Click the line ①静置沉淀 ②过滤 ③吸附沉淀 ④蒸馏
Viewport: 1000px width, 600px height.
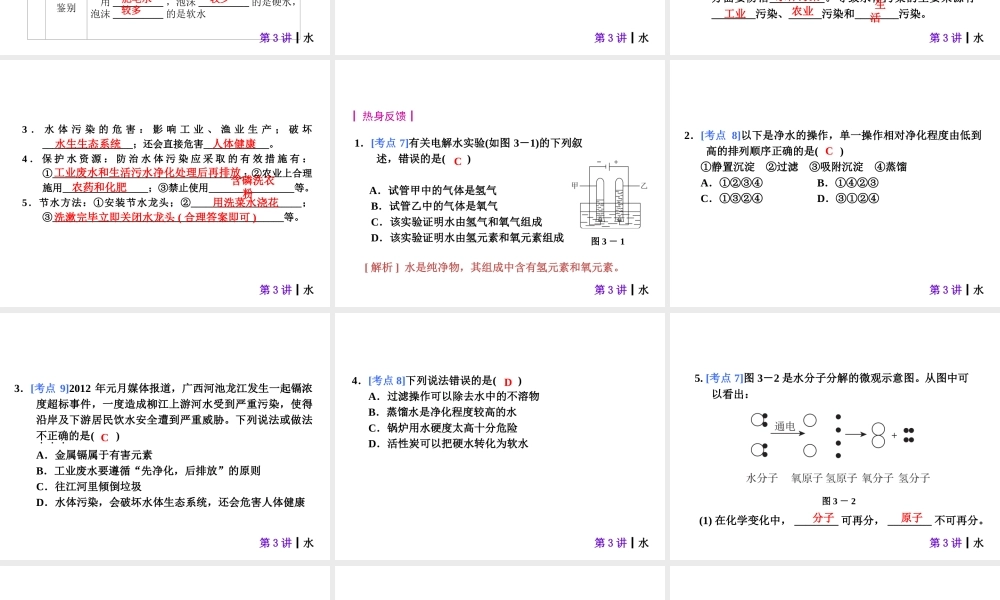click(x=803, y=167)
